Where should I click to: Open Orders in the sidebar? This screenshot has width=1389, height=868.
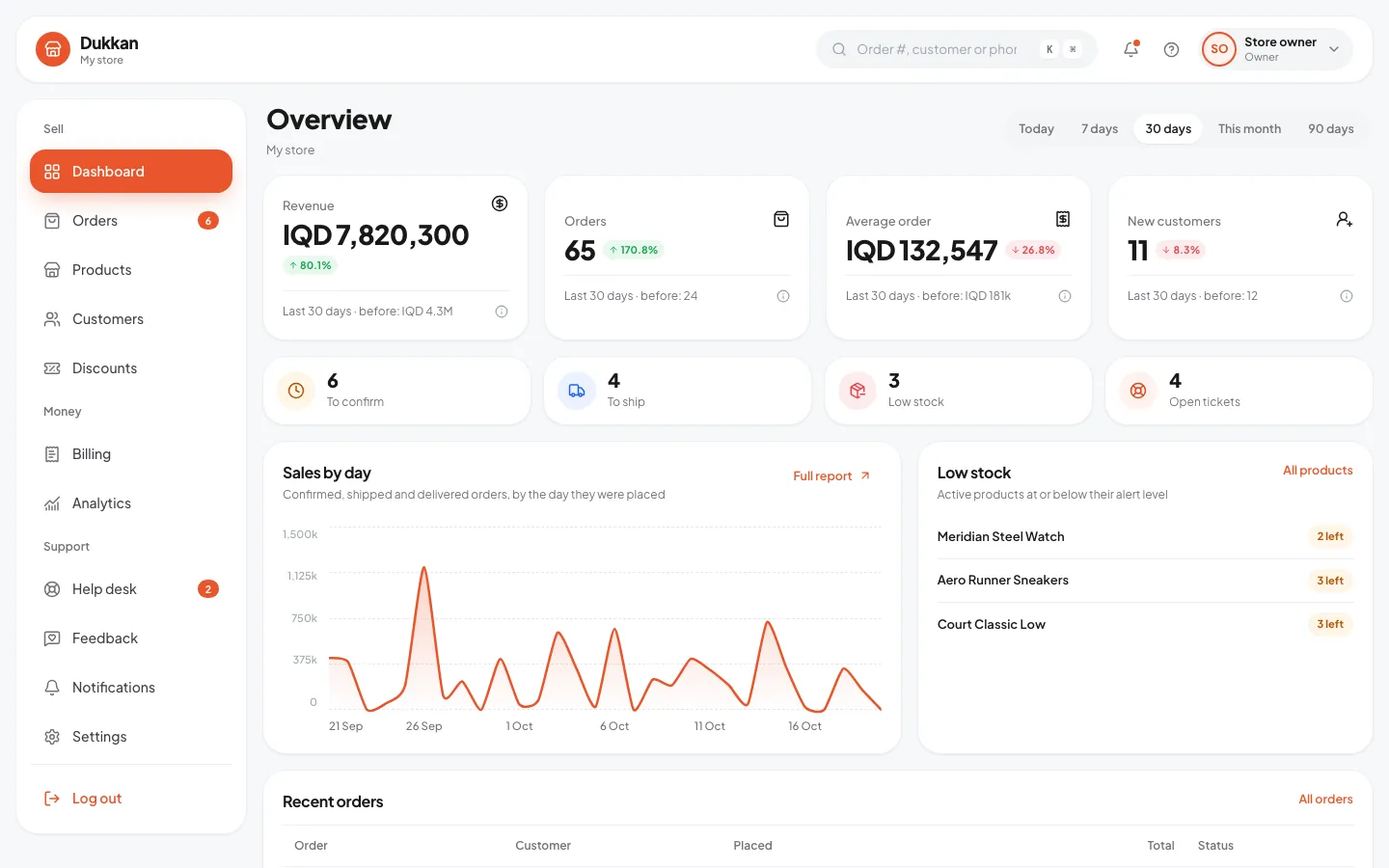coord(131,221)
